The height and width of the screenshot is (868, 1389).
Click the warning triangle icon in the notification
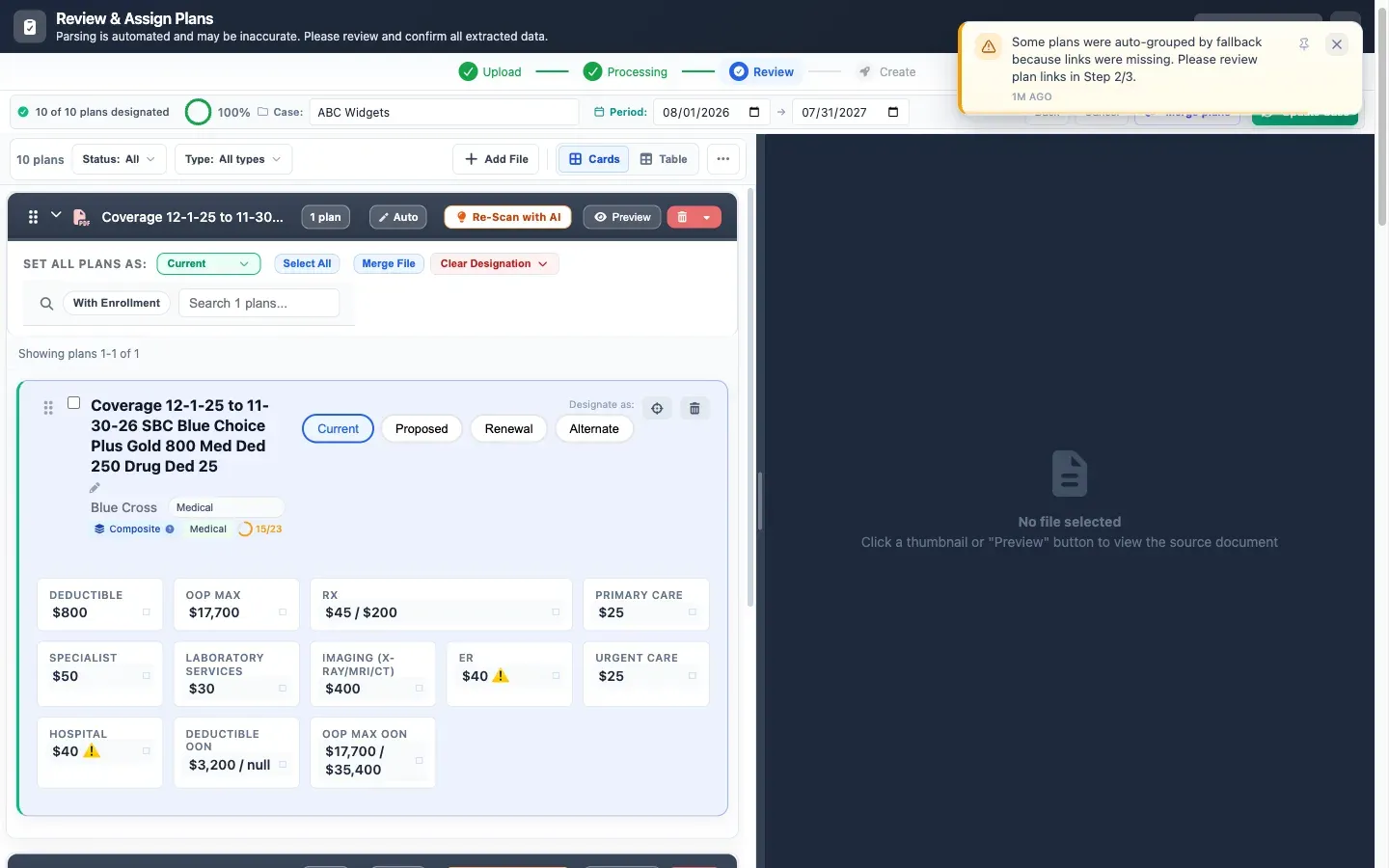(989, 46)
